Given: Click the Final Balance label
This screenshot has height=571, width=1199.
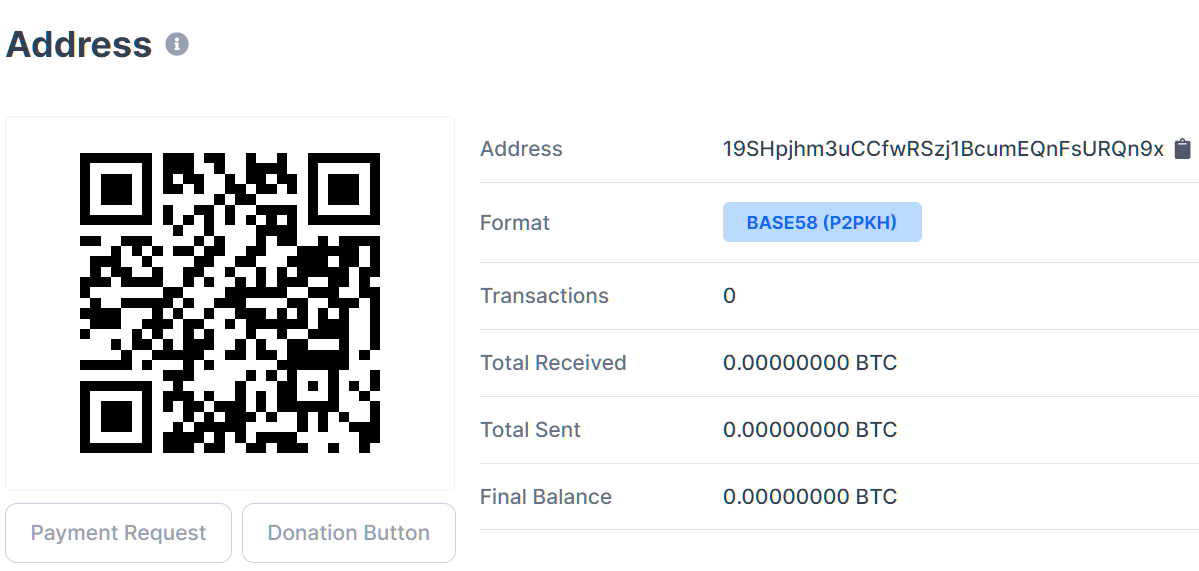Looking at the screenshot, I should pyautogui.click(x=546, y=497).
